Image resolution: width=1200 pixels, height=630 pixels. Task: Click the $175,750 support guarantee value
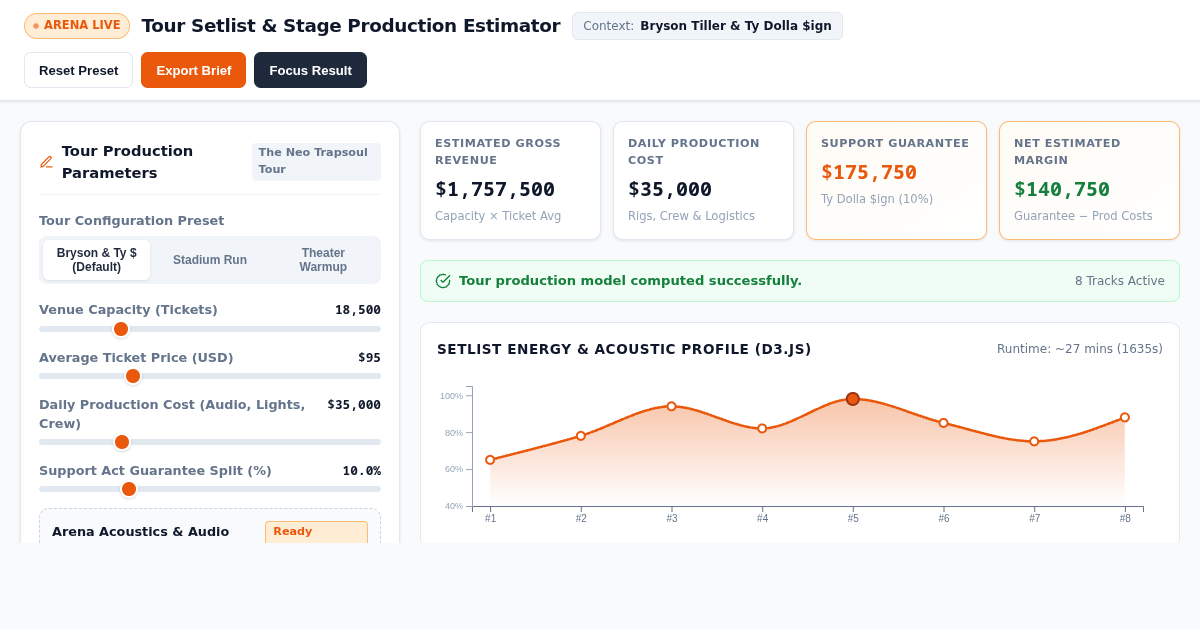click(x=869, y=172)
